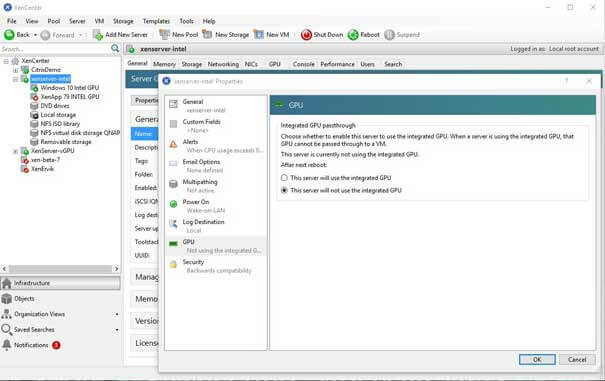Click the New VM toolbar icon
The width and height of the screenshot is (605, 381).
click(259, 34)
